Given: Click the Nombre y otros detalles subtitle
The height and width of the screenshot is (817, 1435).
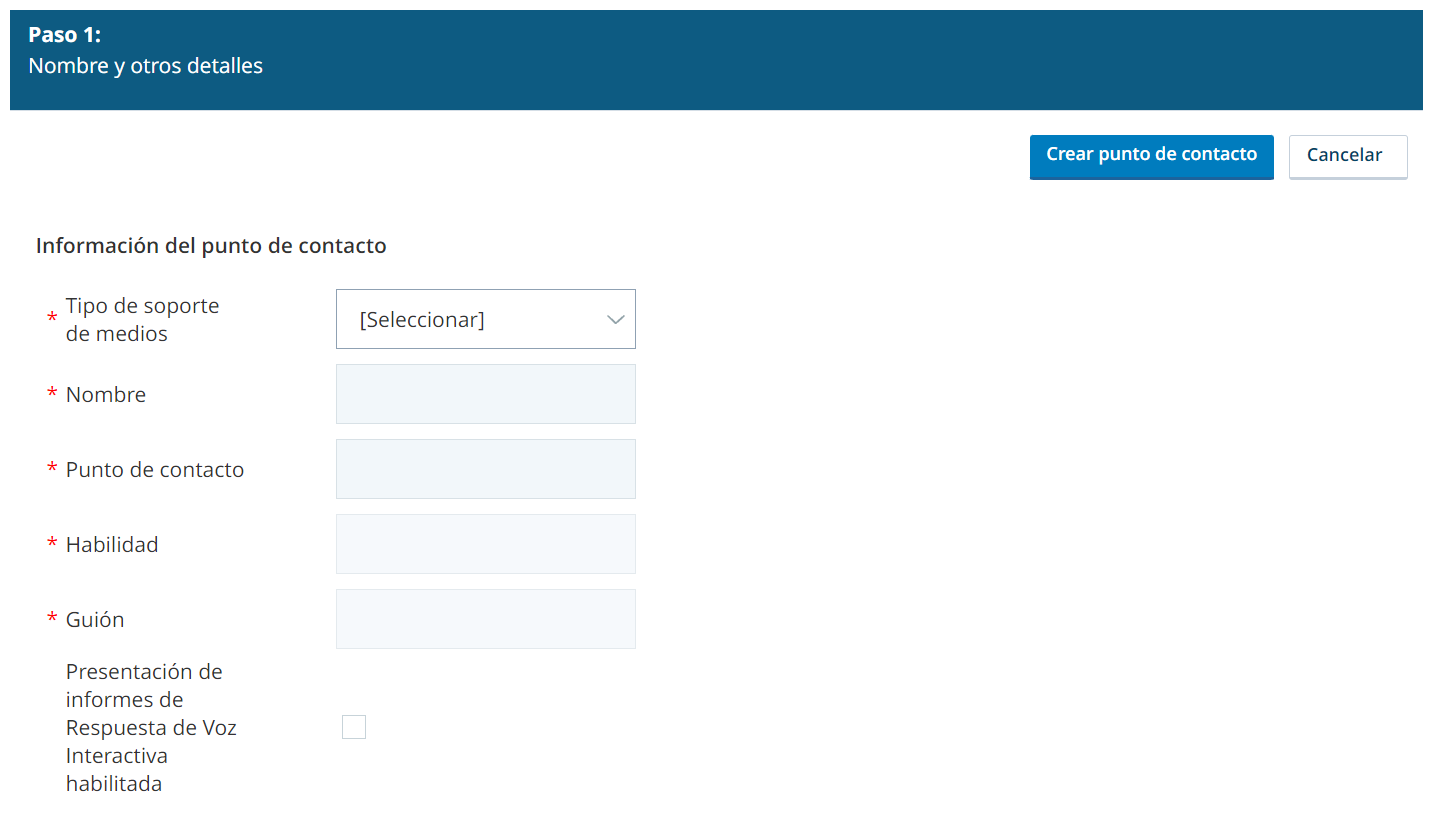Looking at the screenshot, I should point(146,67).
